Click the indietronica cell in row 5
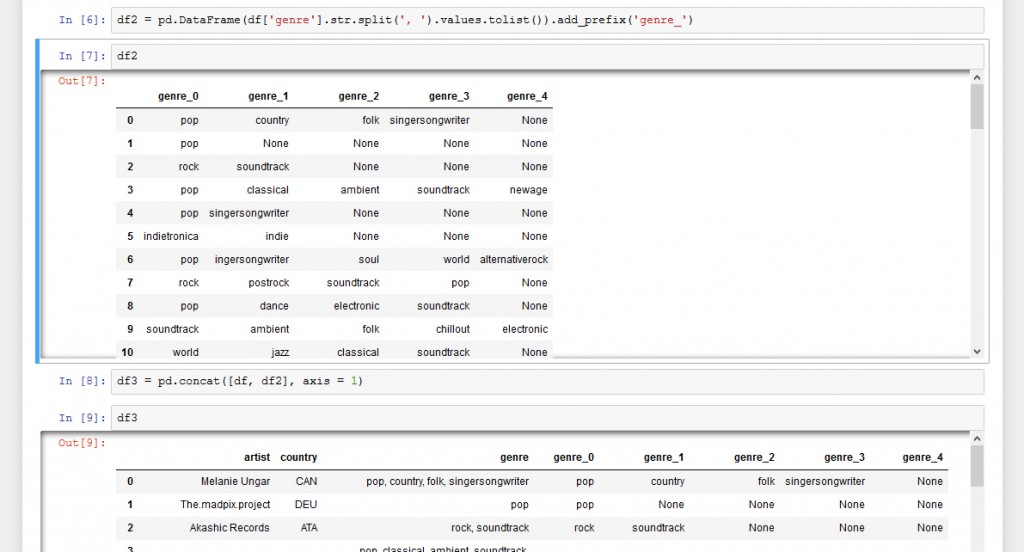This screenshot has height=552, width=1024. coord(171,236)
